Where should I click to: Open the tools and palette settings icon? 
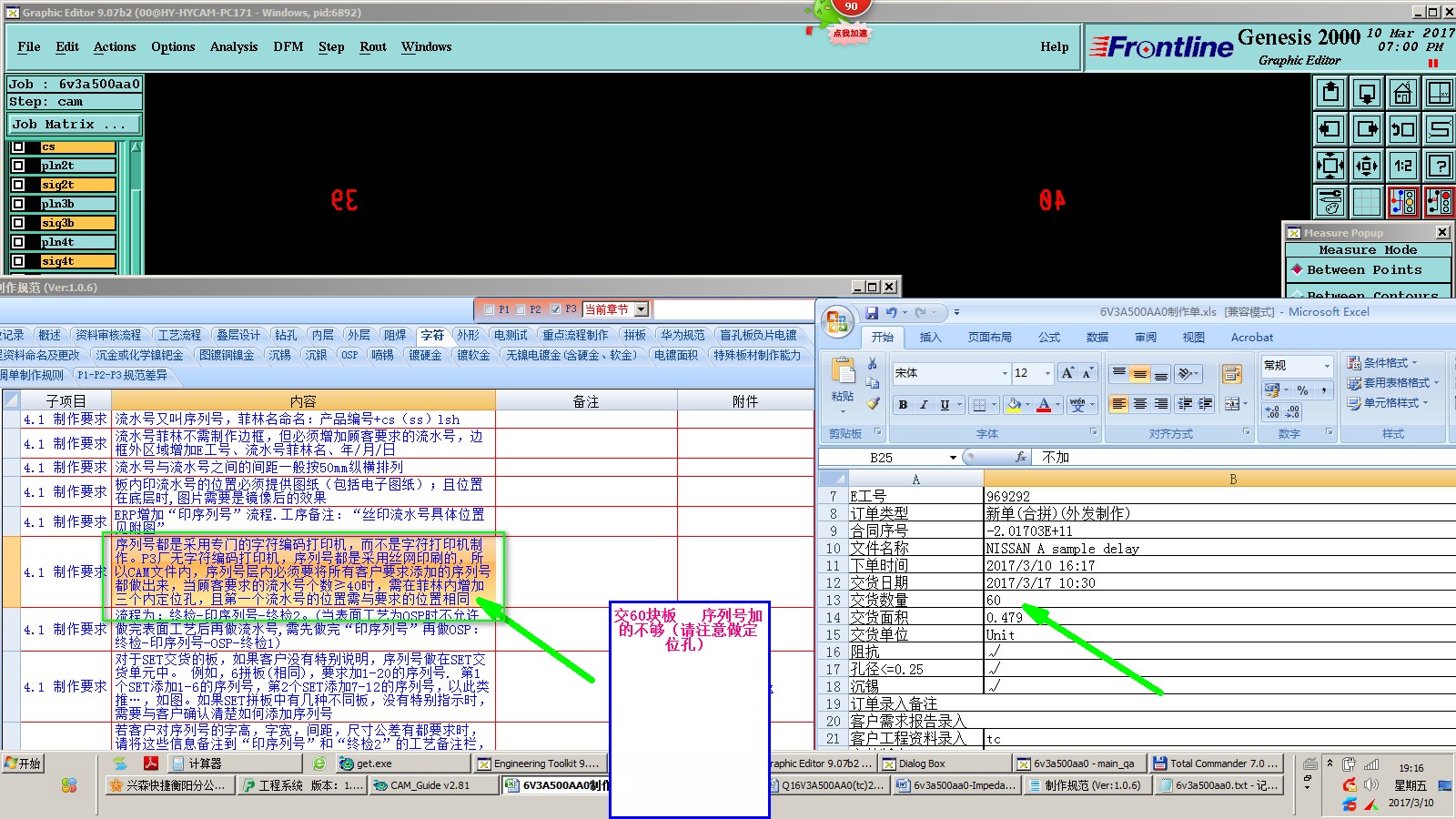[x=1330, y=202]
